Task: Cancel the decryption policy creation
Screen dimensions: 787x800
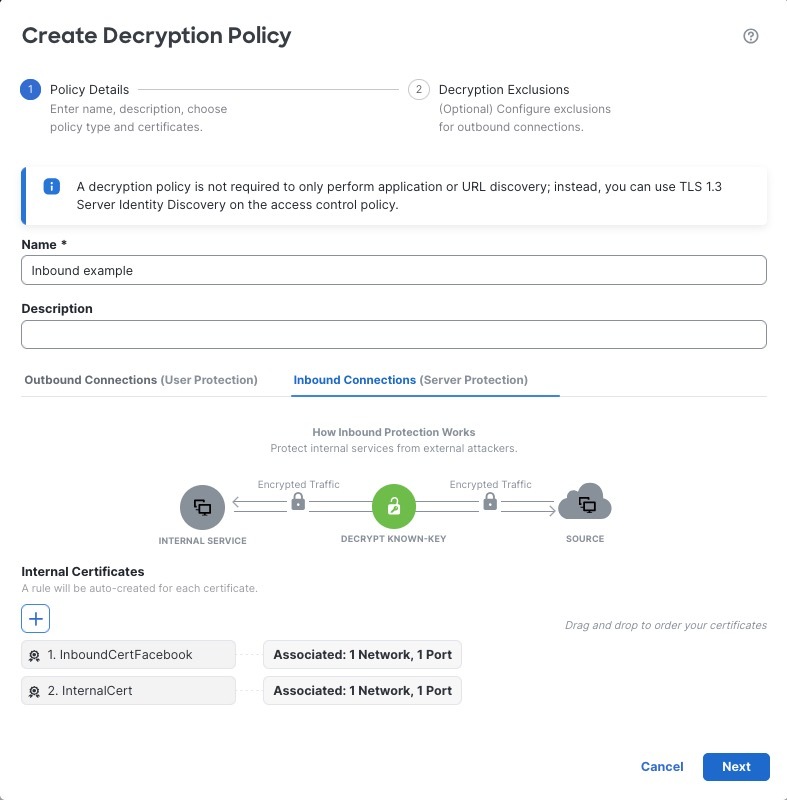Action: 661,766
